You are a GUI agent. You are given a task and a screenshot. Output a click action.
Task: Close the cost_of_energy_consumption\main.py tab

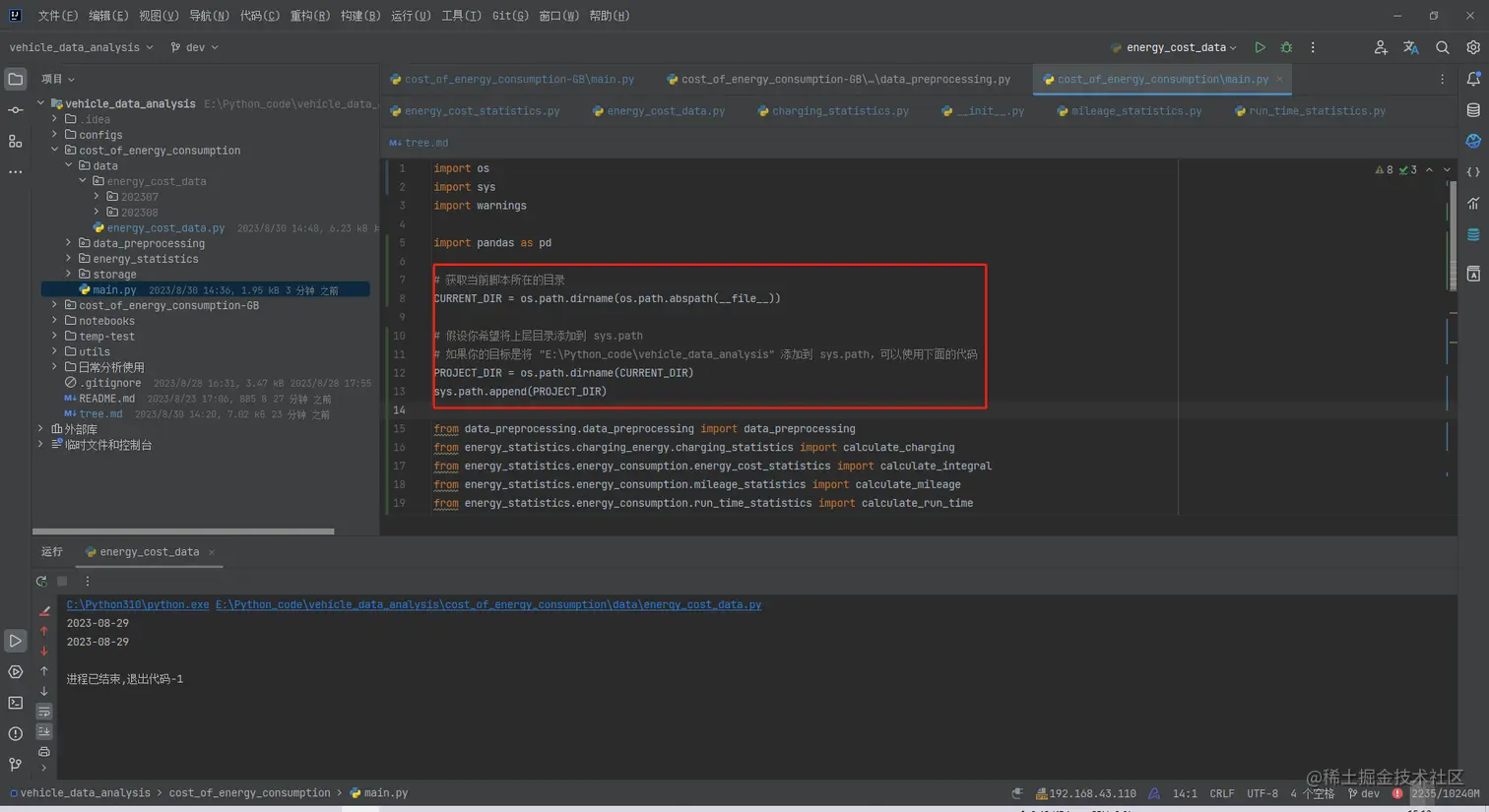(x=1279, y=79)
